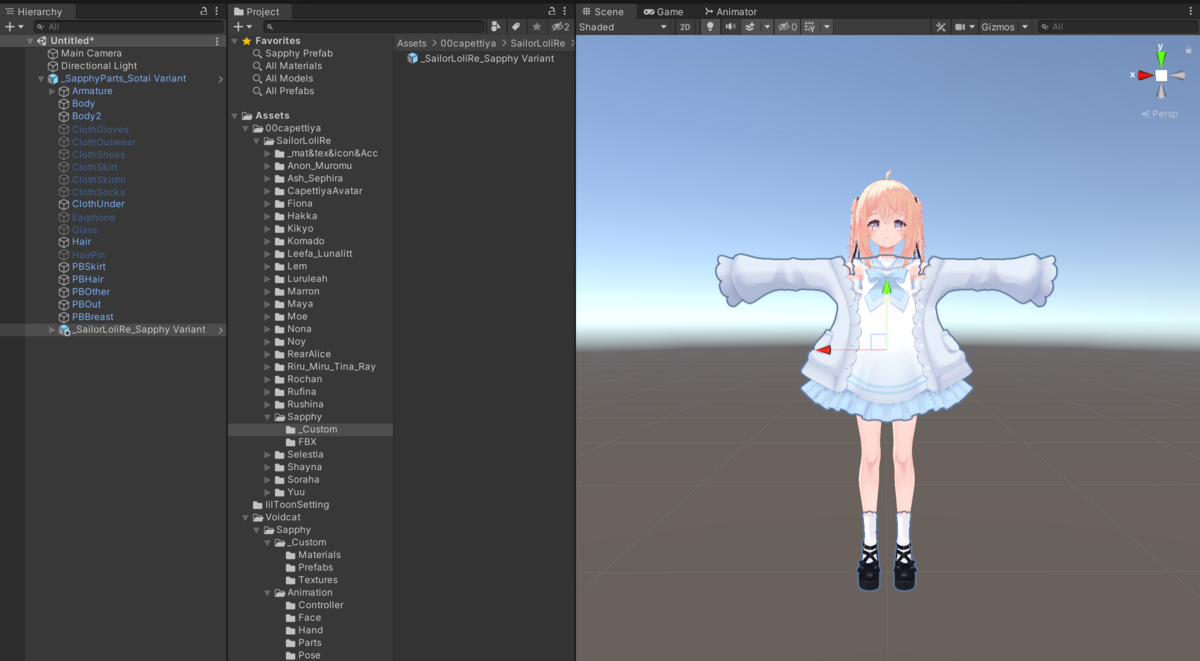Toggle the Scene grid visibility icon
1200x661 pixels.
pos(809,27)
